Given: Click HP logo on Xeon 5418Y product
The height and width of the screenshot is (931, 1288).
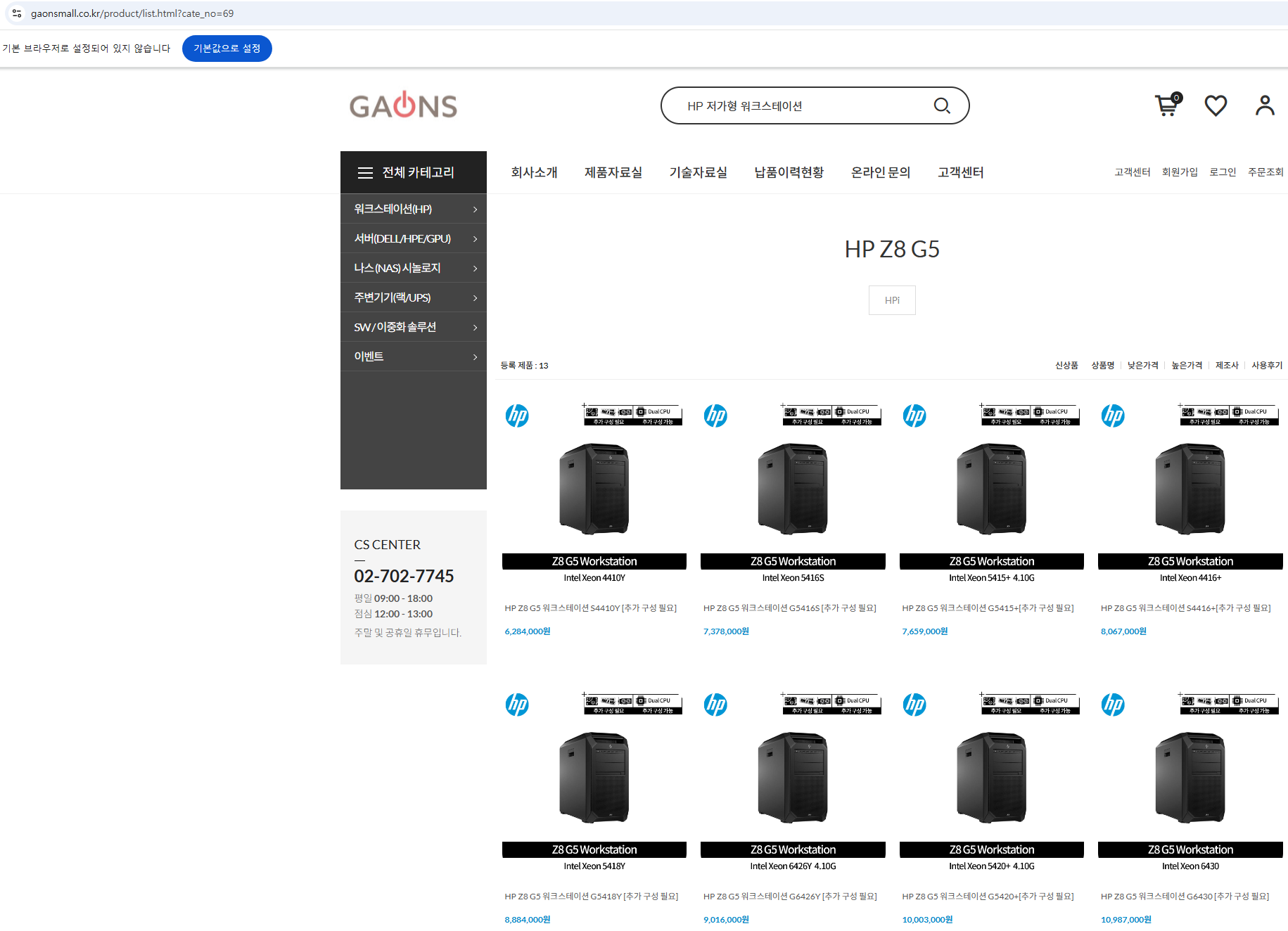Looking at the screenshot, I should (x=517, y=704).
